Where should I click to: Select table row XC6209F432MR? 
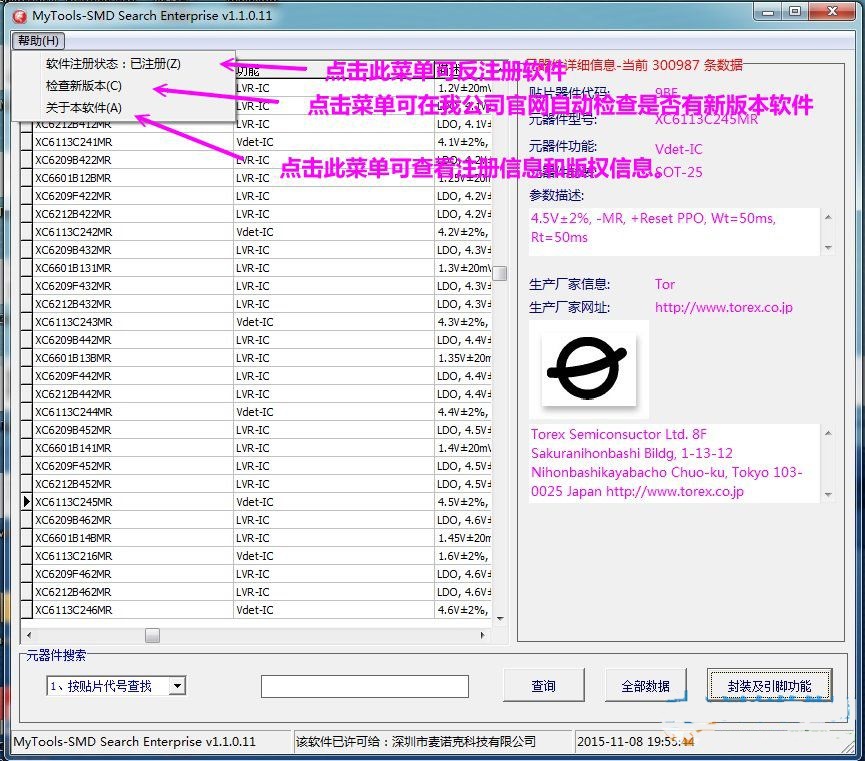pyautogui.click(x=256, y=286)
